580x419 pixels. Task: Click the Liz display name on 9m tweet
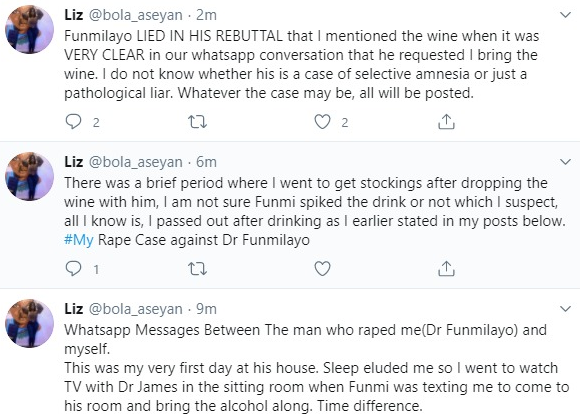(x=74, y=309)
